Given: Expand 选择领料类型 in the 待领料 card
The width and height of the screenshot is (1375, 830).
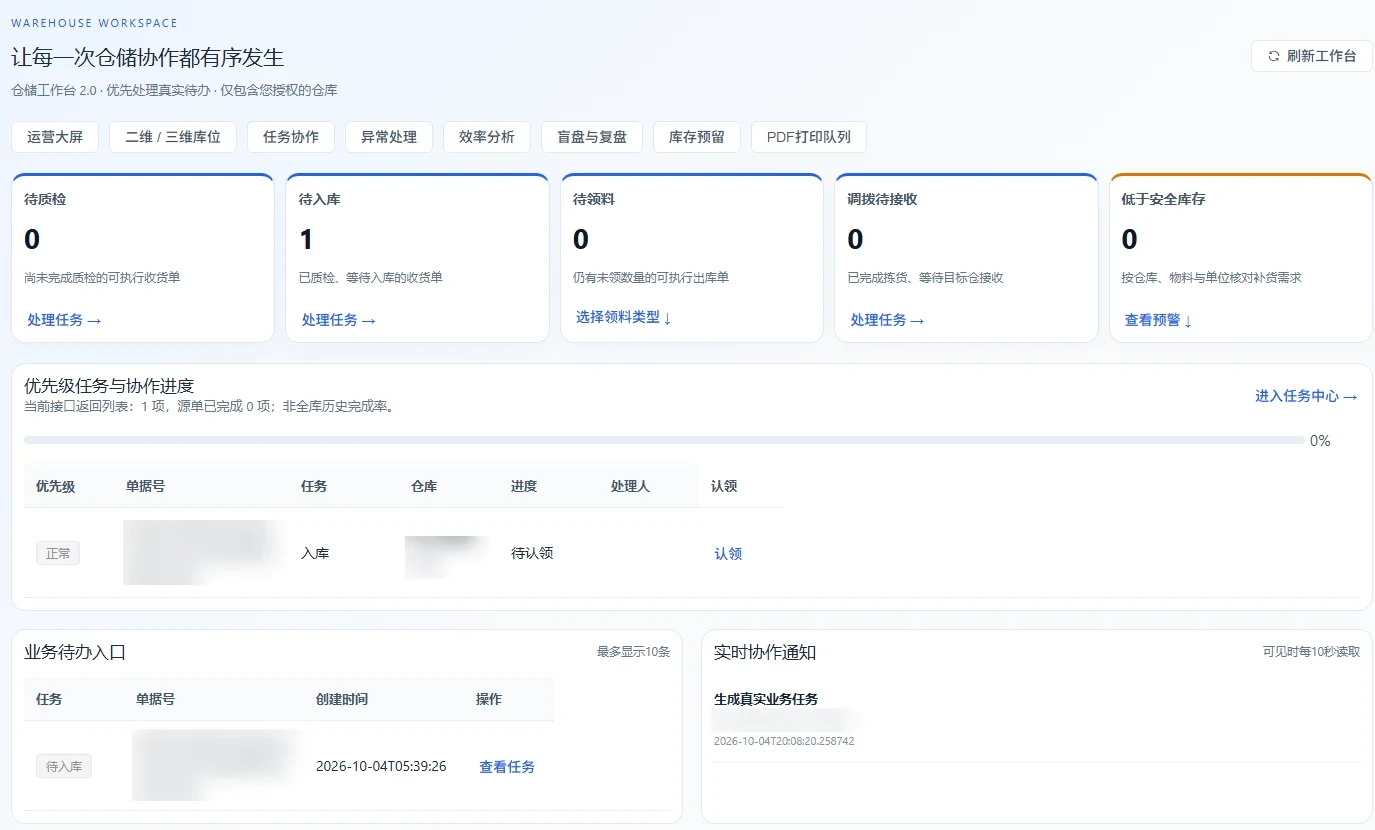Looking at the screenshot, I should pyautogui.click(x=624, y=317).
